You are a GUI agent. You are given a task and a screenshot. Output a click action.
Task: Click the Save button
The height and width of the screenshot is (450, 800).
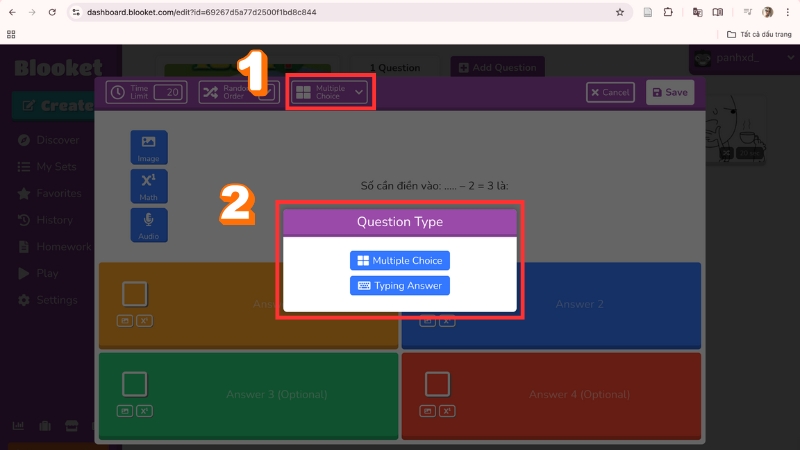click(x=669, y=92)
